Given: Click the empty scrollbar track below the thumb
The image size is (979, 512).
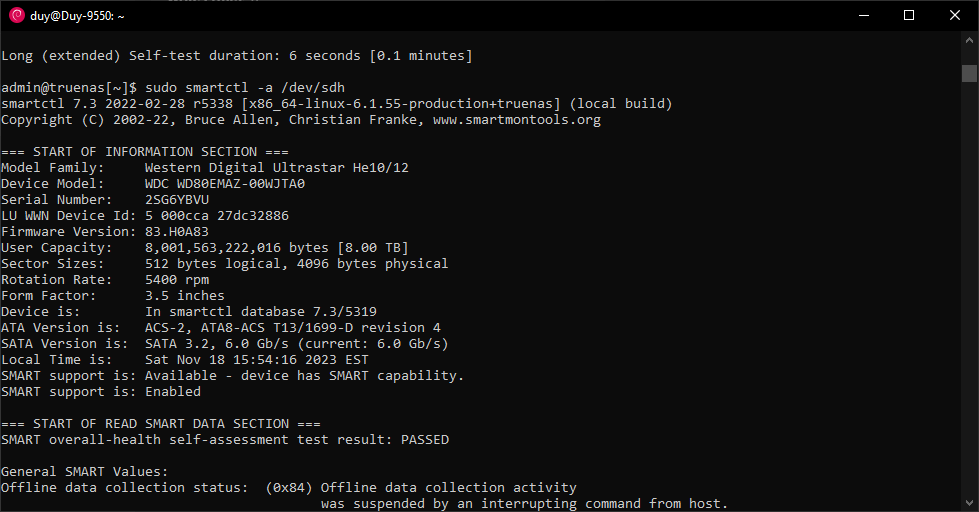Looking at the screenshot, I should point(969,287).
